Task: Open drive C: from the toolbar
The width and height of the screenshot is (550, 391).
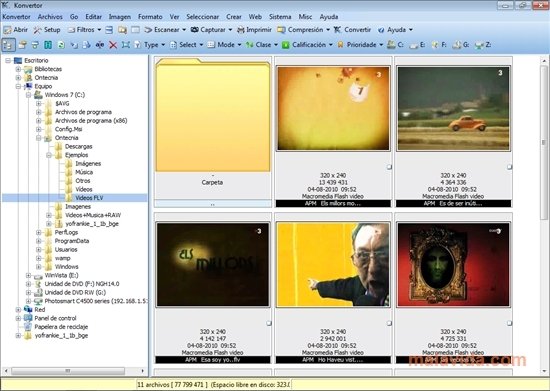Action: coord(395,45)
